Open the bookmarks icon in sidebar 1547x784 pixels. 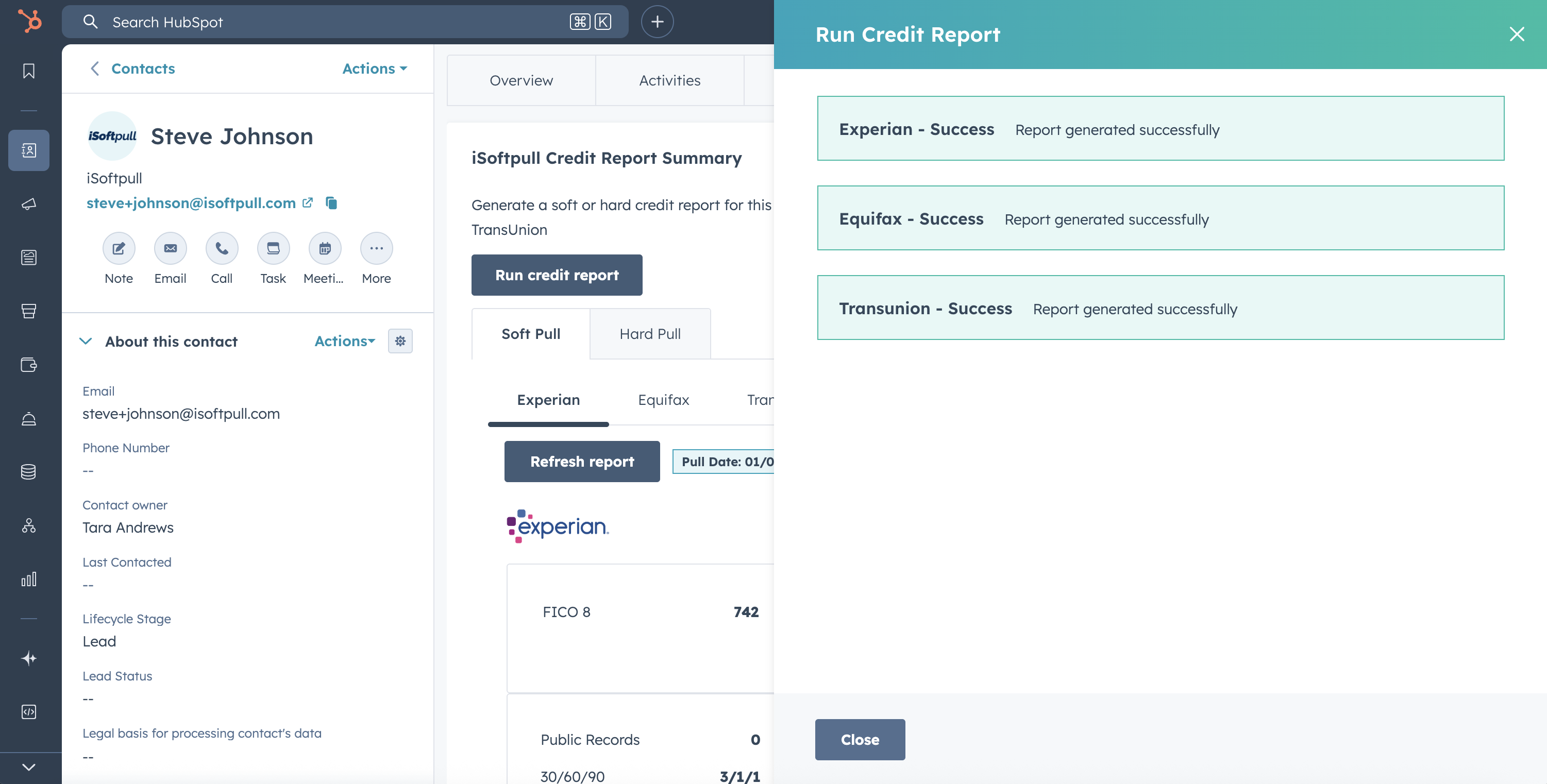29,71
